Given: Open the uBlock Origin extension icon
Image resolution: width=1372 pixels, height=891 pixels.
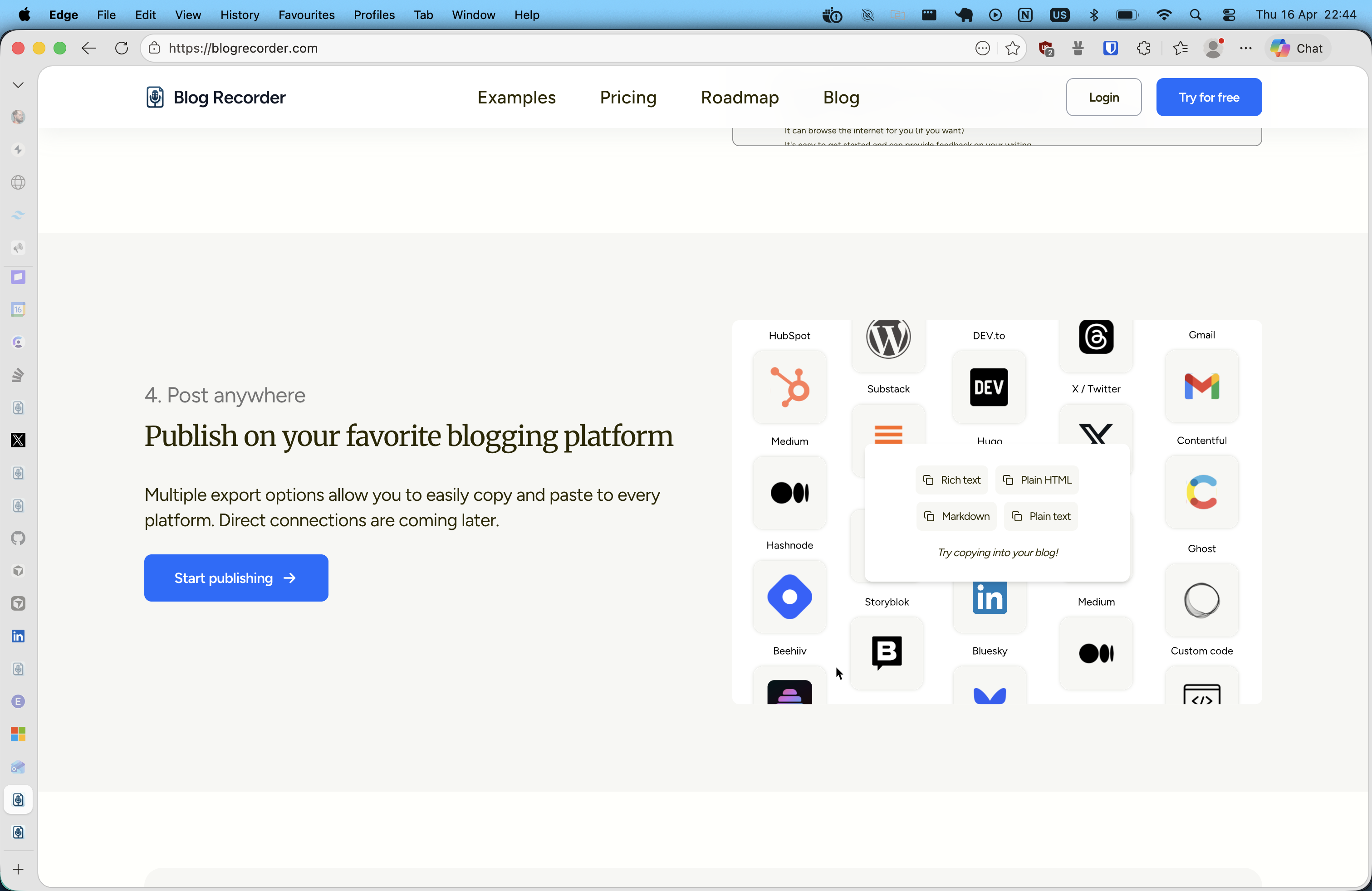Looking at the screenshot, I should click(x=1046, y=49).
